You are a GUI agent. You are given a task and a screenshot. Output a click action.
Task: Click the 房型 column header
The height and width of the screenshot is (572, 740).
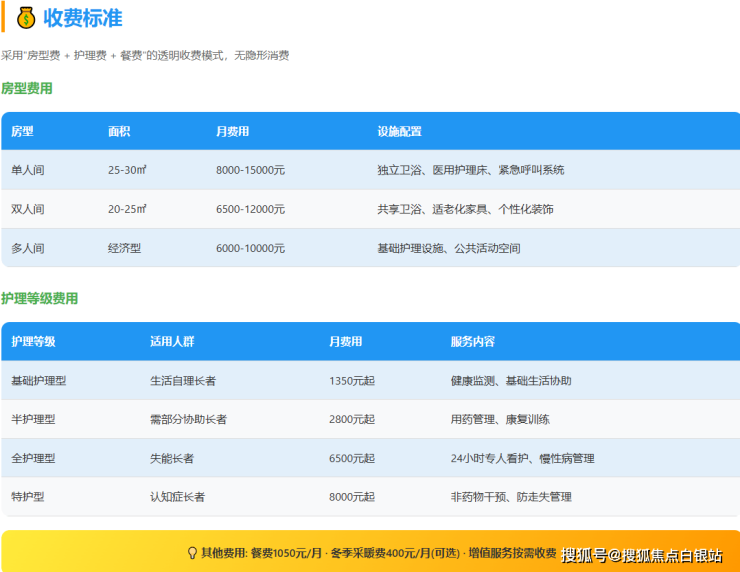click(x=22, y=131)
